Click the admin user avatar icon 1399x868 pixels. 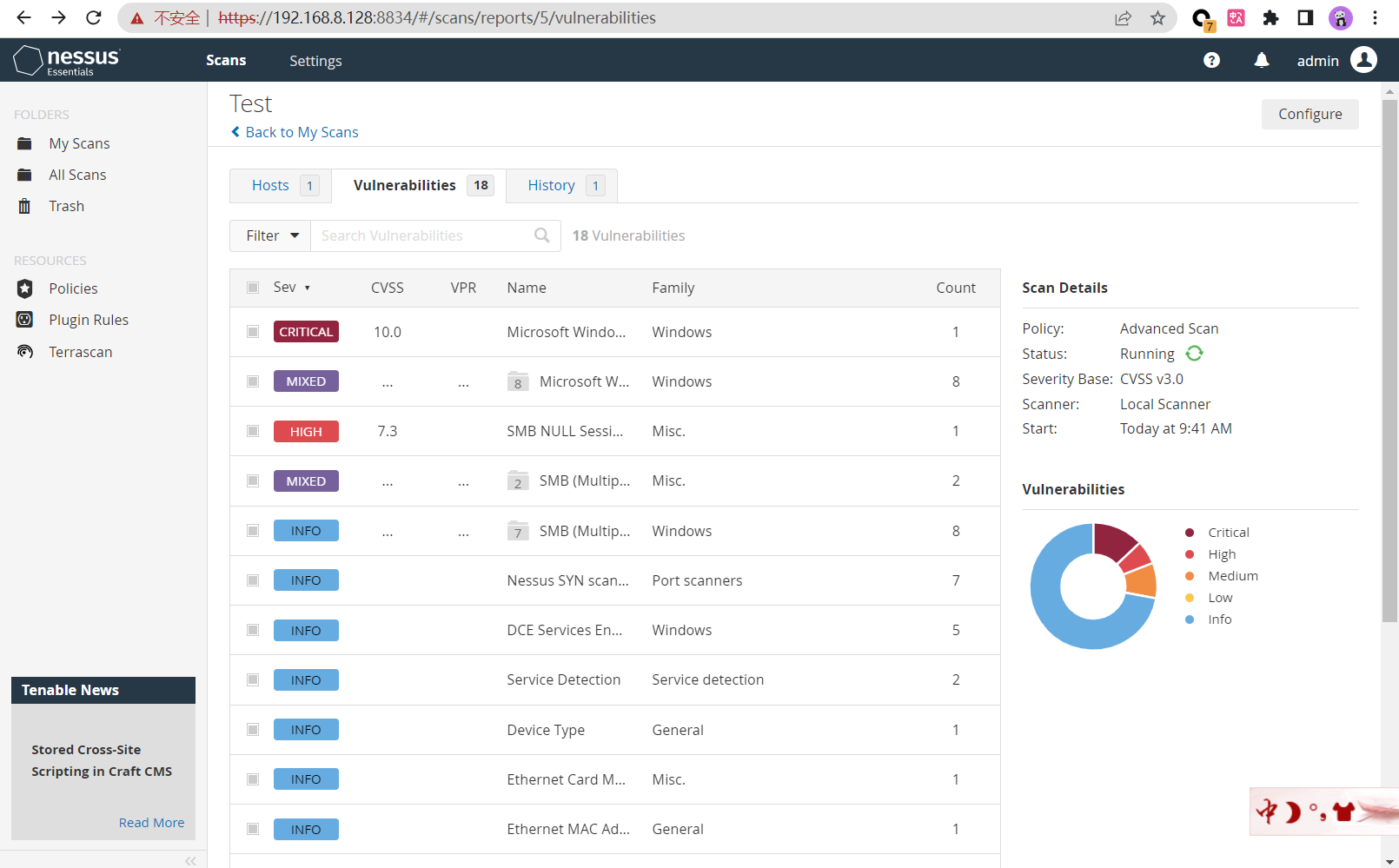1364,60
